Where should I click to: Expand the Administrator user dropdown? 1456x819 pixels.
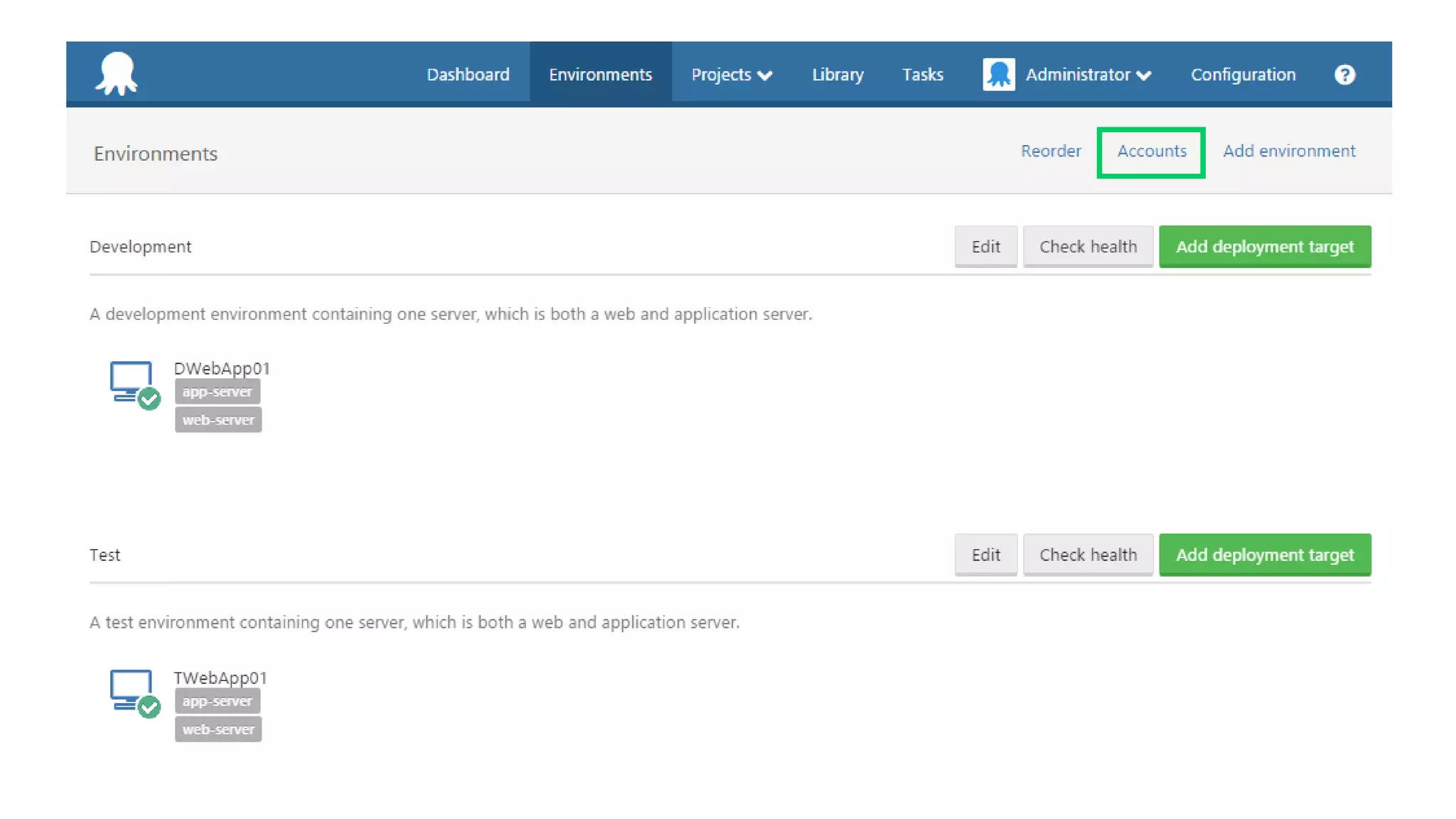(1088, 75)
